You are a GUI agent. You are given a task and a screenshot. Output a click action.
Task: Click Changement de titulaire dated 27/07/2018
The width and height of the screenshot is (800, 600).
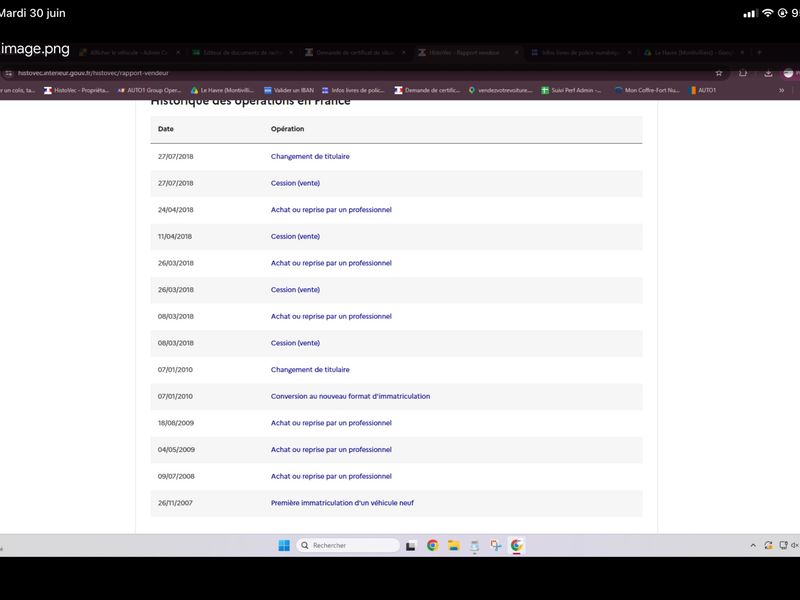[x=310, y=157]
